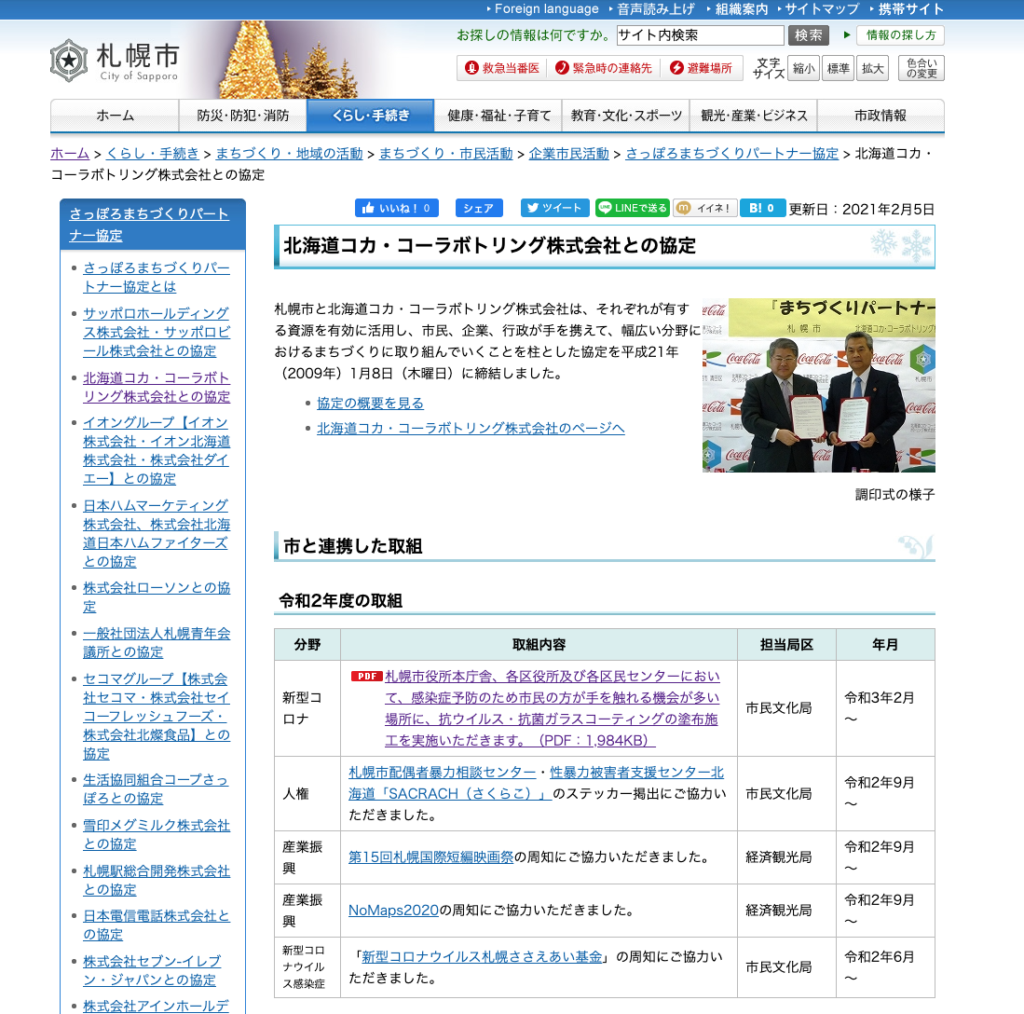1024x1014 pixels.
Task: Open the 緊急時の連絡先 emergency contact link
Action: 603,68
